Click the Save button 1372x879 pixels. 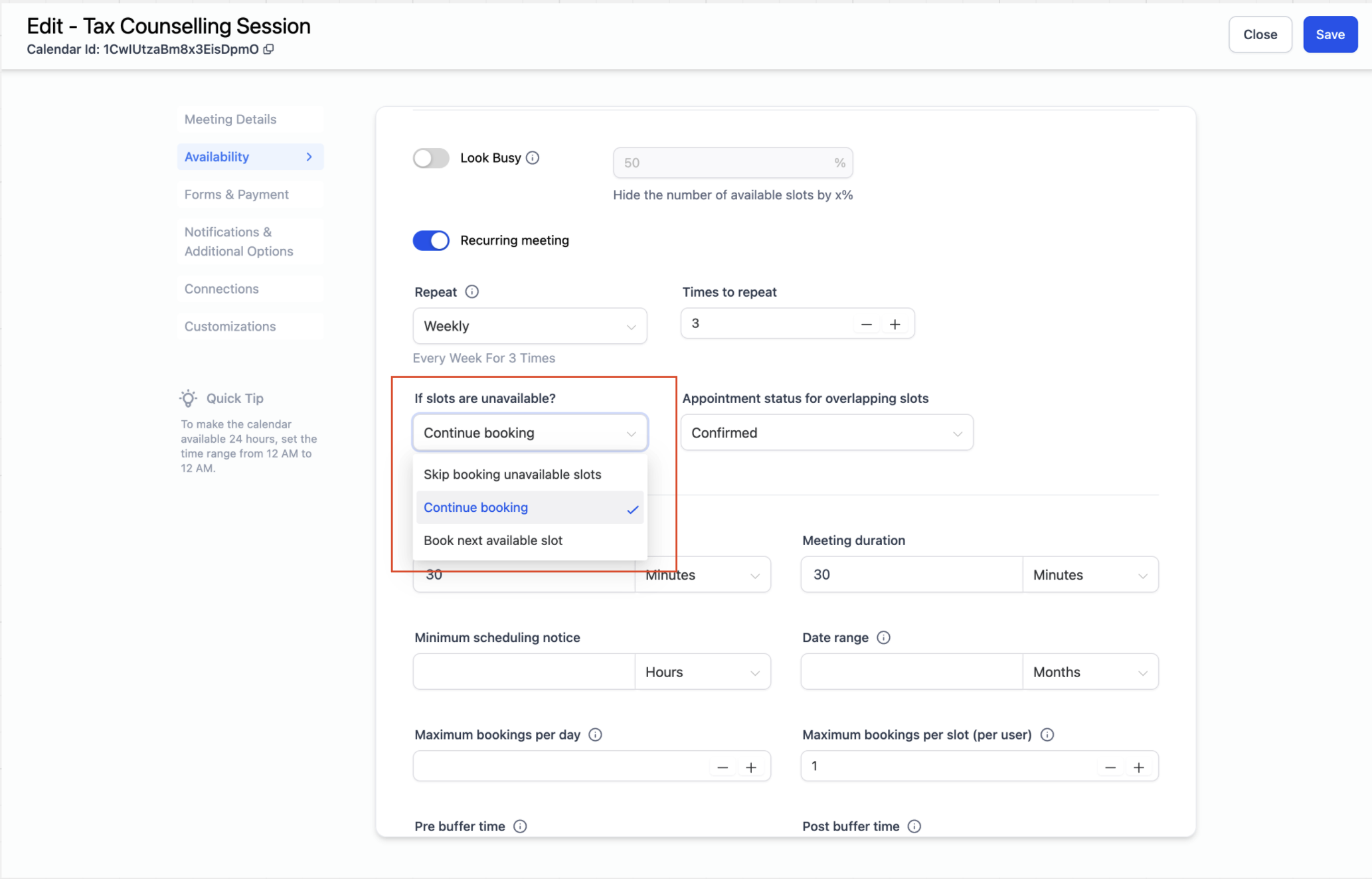click(x=1329, y=35)
